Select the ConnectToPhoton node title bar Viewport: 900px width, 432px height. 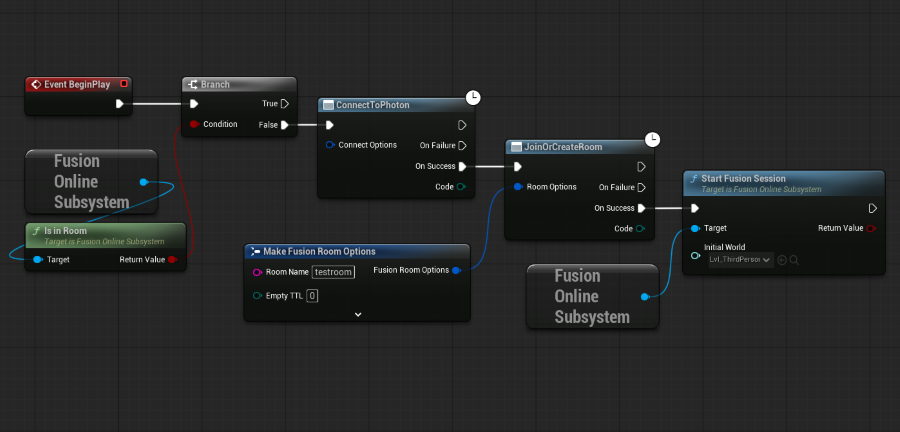click(x=396, y=105)
